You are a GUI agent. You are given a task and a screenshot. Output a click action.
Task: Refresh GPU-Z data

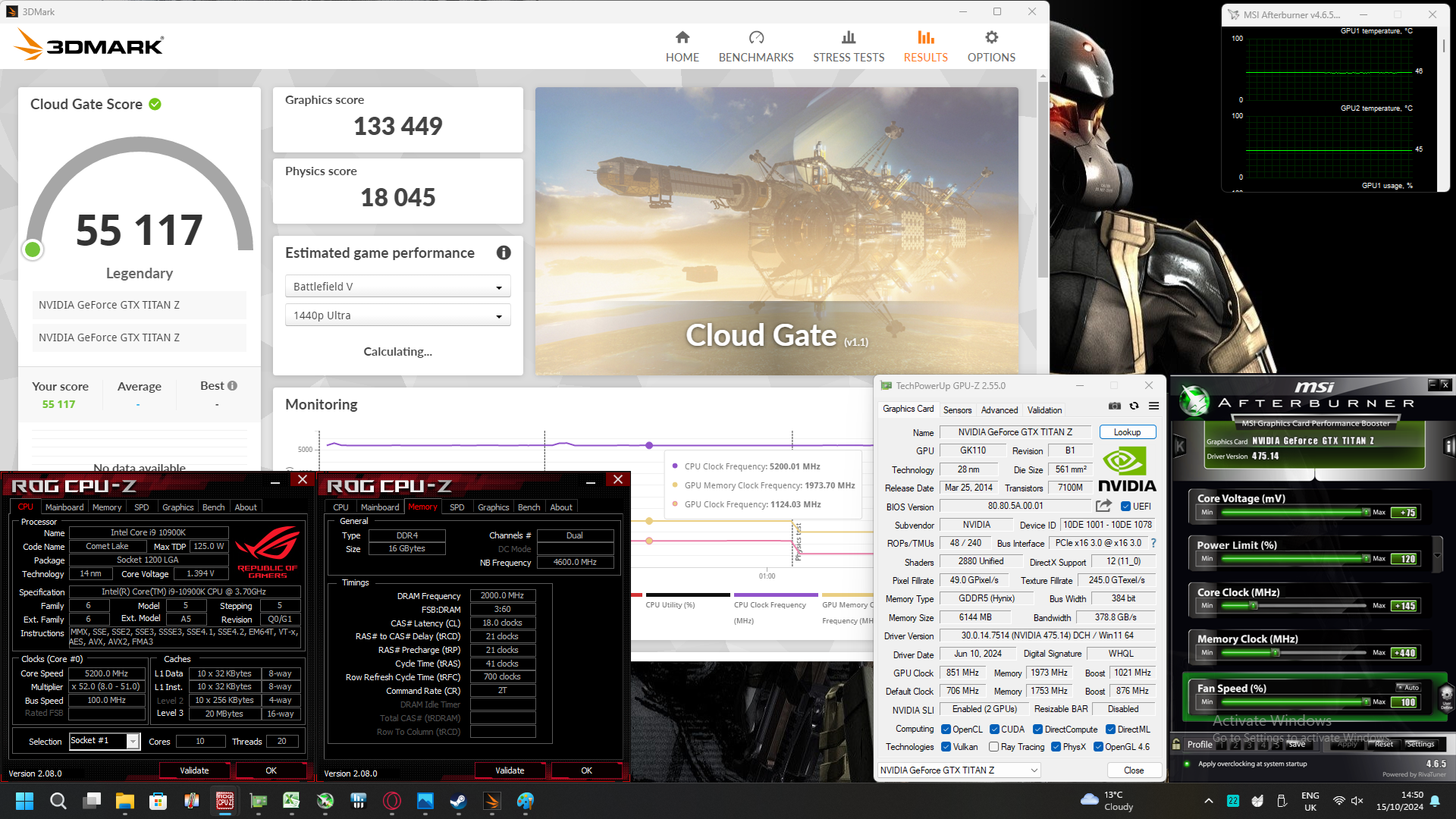pyautogui.click(x=1134, y=406)
